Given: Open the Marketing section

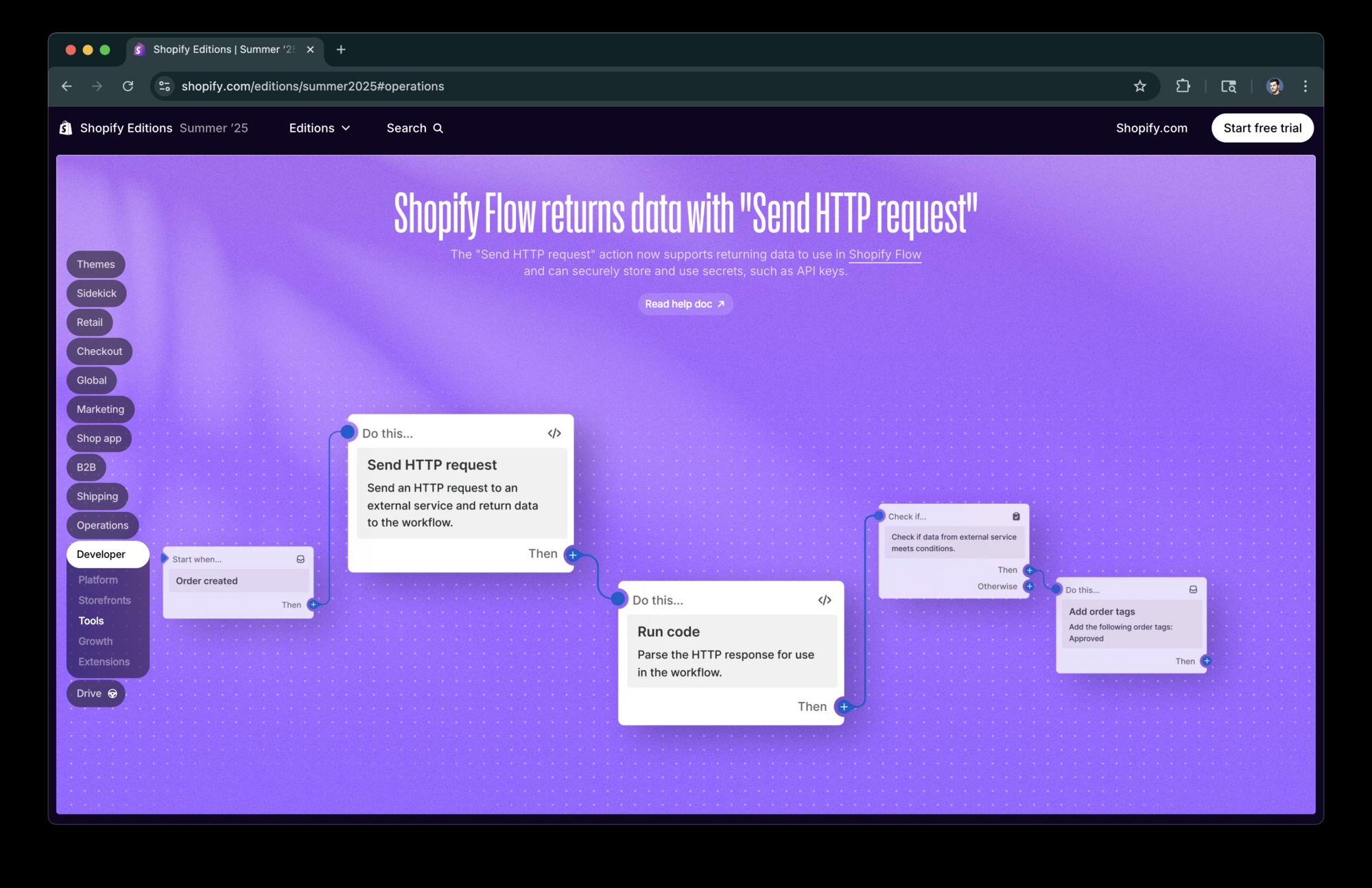Looking at the screenshot, I should point(100,410).
